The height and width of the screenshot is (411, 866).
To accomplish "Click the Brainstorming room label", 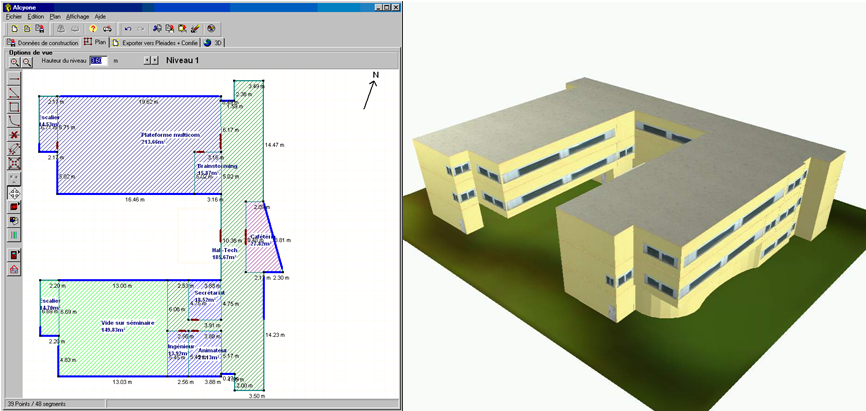I will click(x=217, y=166).
